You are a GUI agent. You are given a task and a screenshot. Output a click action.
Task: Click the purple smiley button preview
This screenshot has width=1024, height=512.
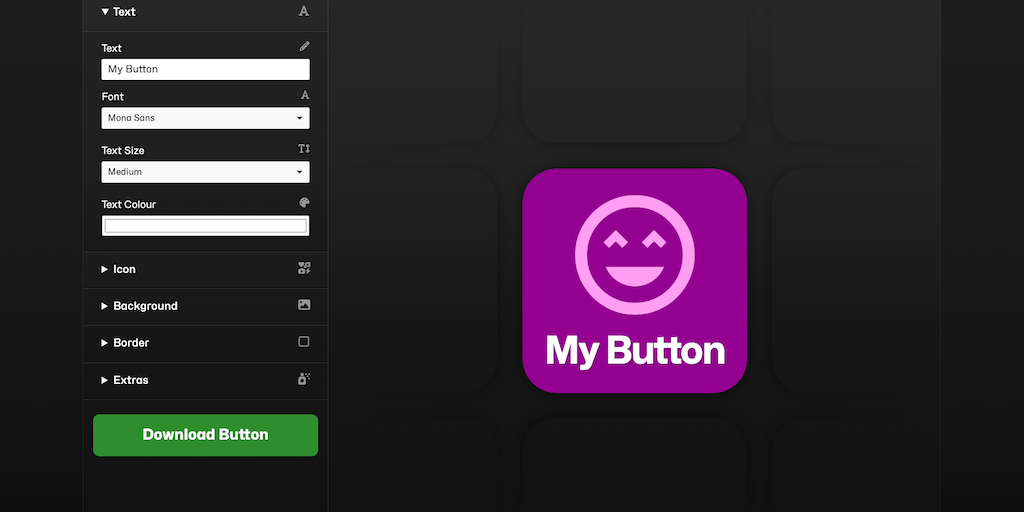(635, 281)
